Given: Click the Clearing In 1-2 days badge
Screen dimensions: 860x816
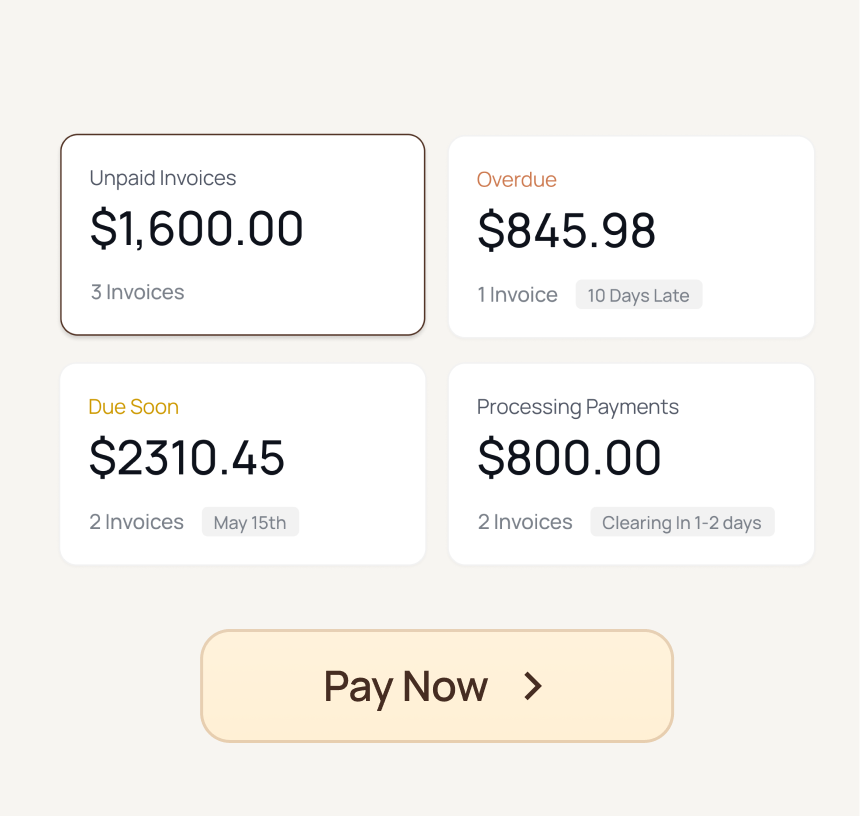Looking at the screenshot, I should pyautogui.click(x=681, y=522).
